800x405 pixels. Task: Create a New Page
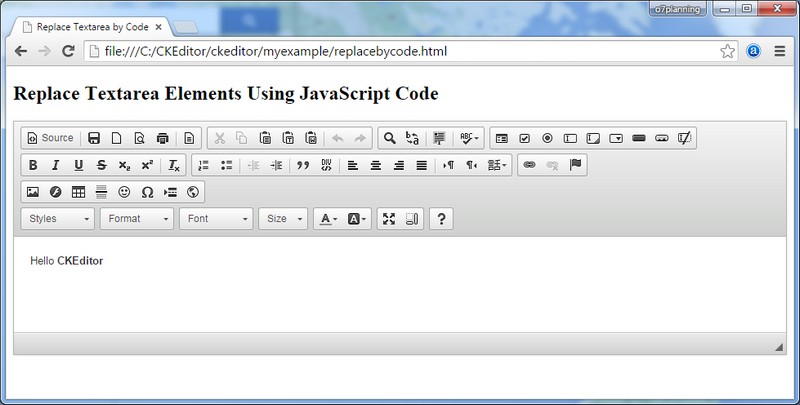(117, 138)
